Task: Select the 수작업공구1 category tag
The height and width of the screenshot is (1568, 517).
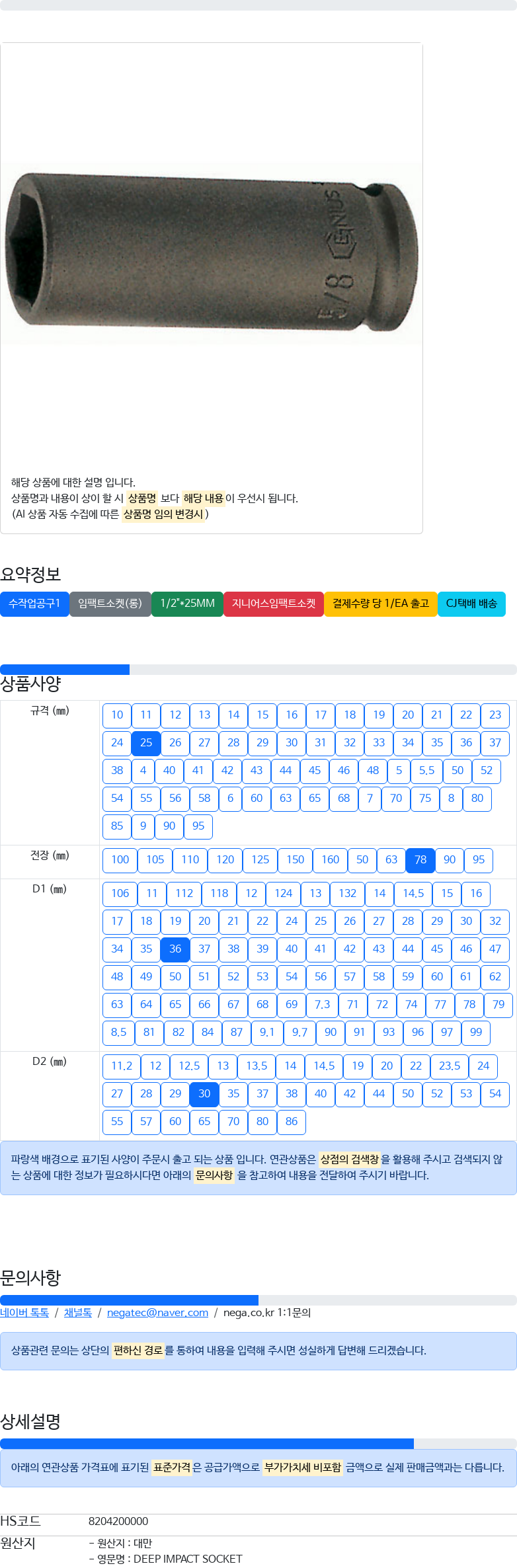Action: [34, 604]
